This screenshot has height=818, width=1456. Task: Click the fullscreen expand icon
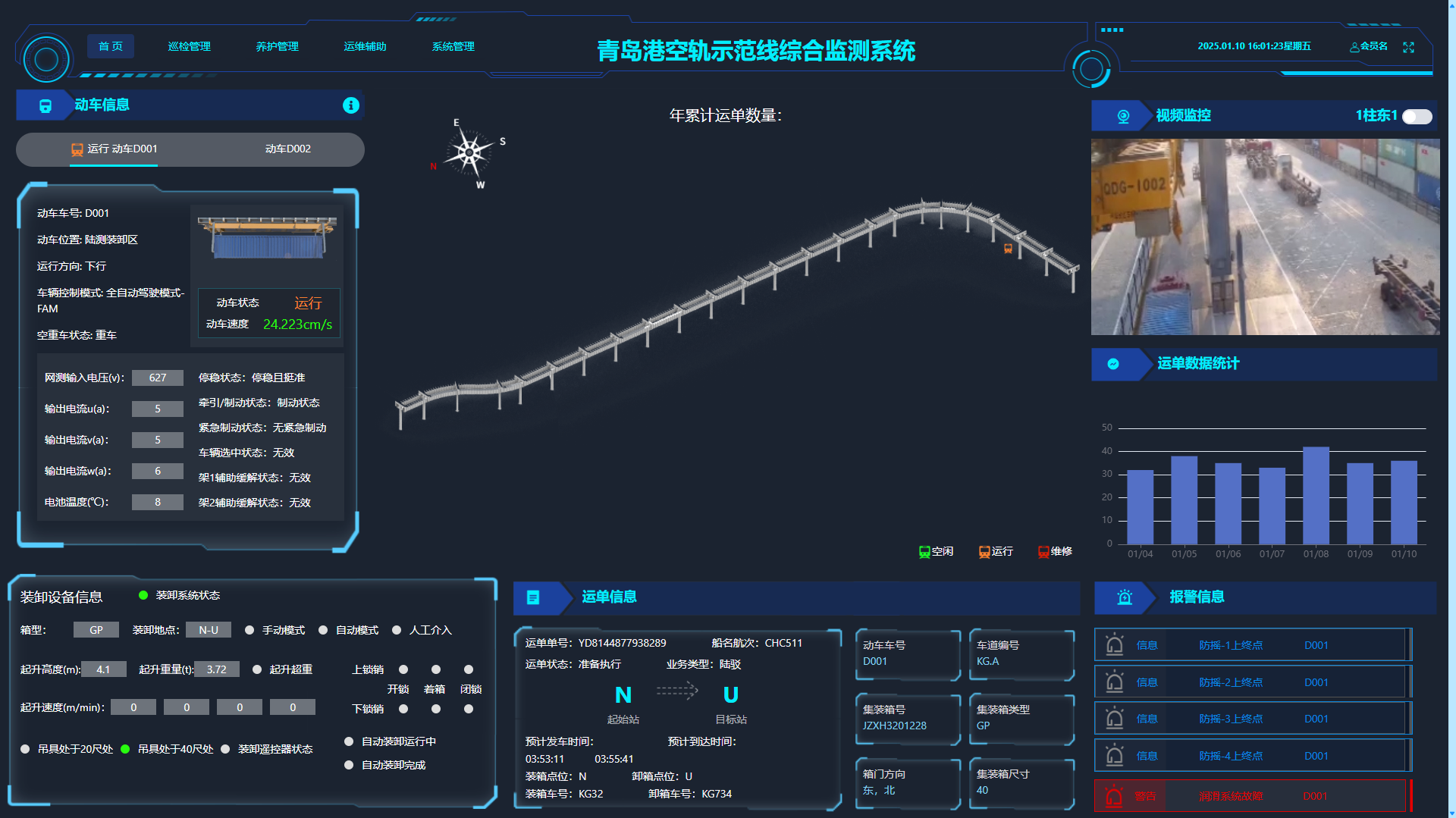click(x=1408, y=47)
